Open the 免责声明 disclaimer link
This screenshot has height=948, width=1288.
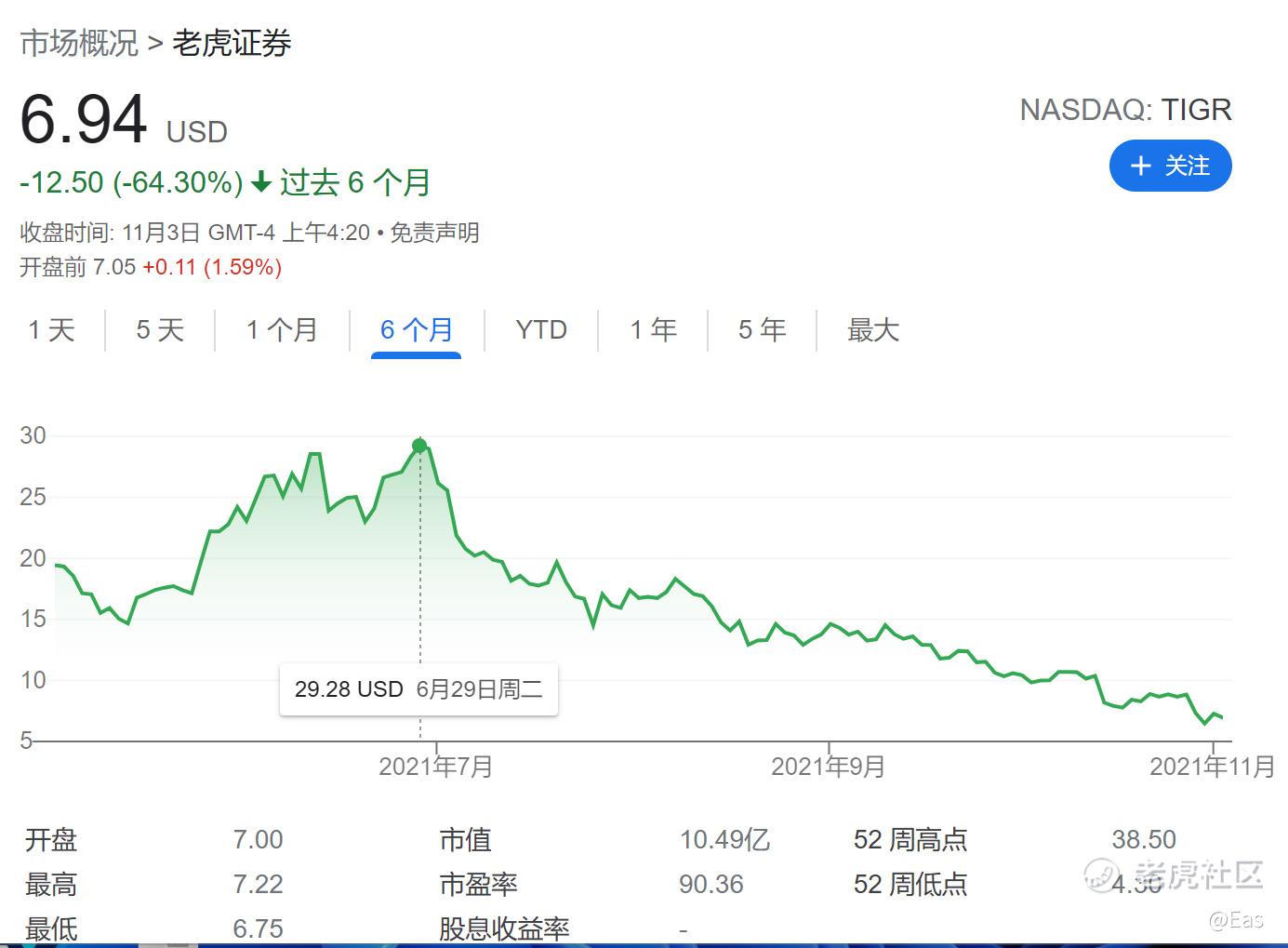coord(434,233)
